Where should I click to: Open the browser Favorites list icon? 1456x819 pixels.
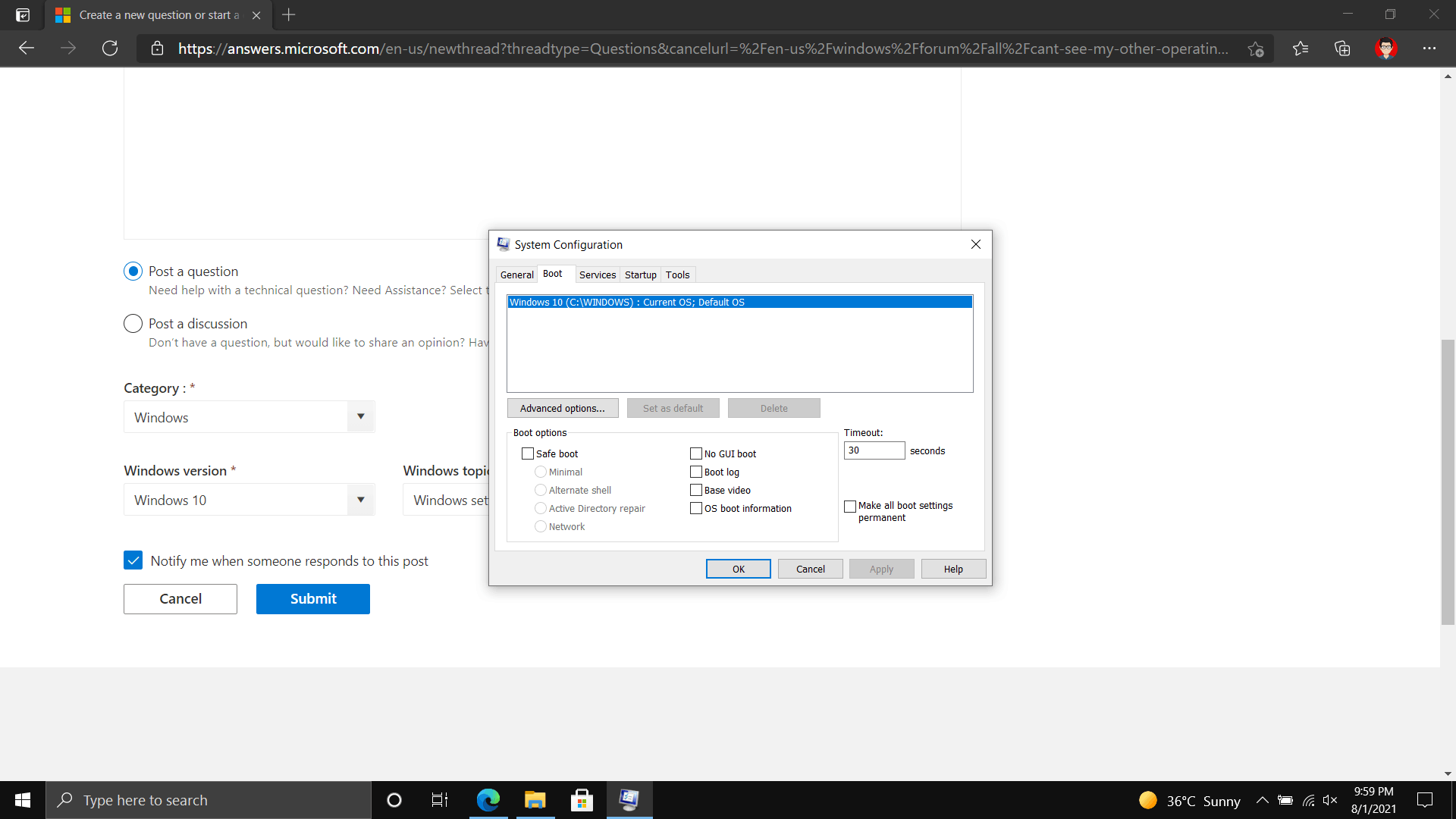click(1301, 49)
